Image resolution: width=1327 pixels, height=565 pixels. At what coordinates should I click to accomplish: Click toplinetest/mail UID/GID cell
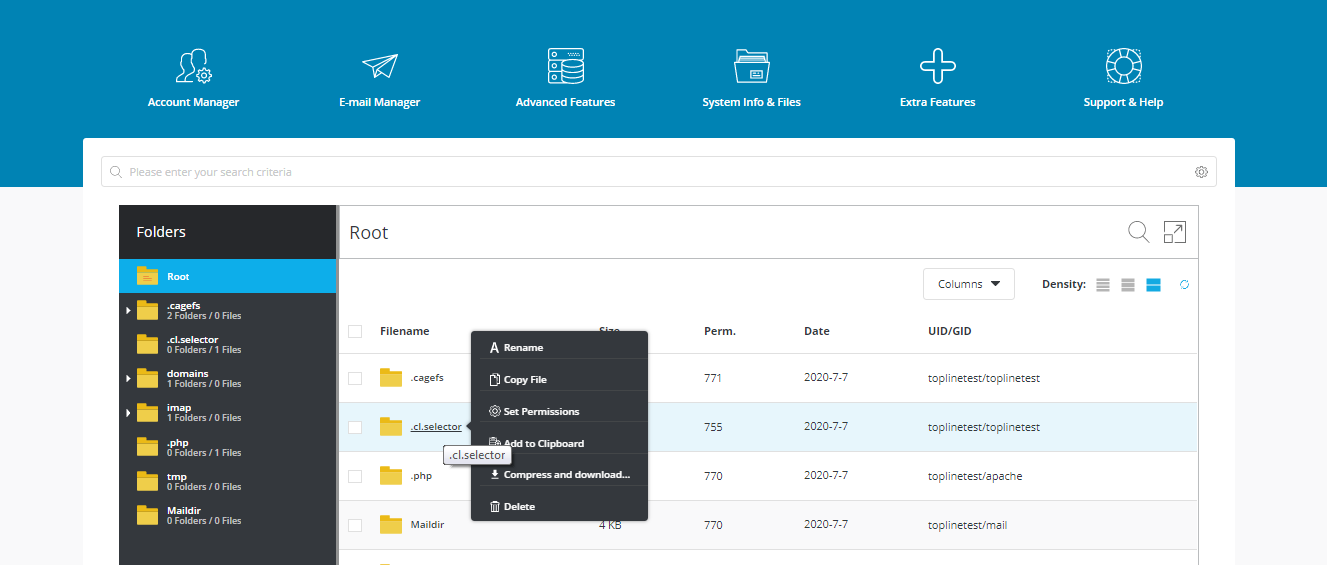(x=967, y=525)
